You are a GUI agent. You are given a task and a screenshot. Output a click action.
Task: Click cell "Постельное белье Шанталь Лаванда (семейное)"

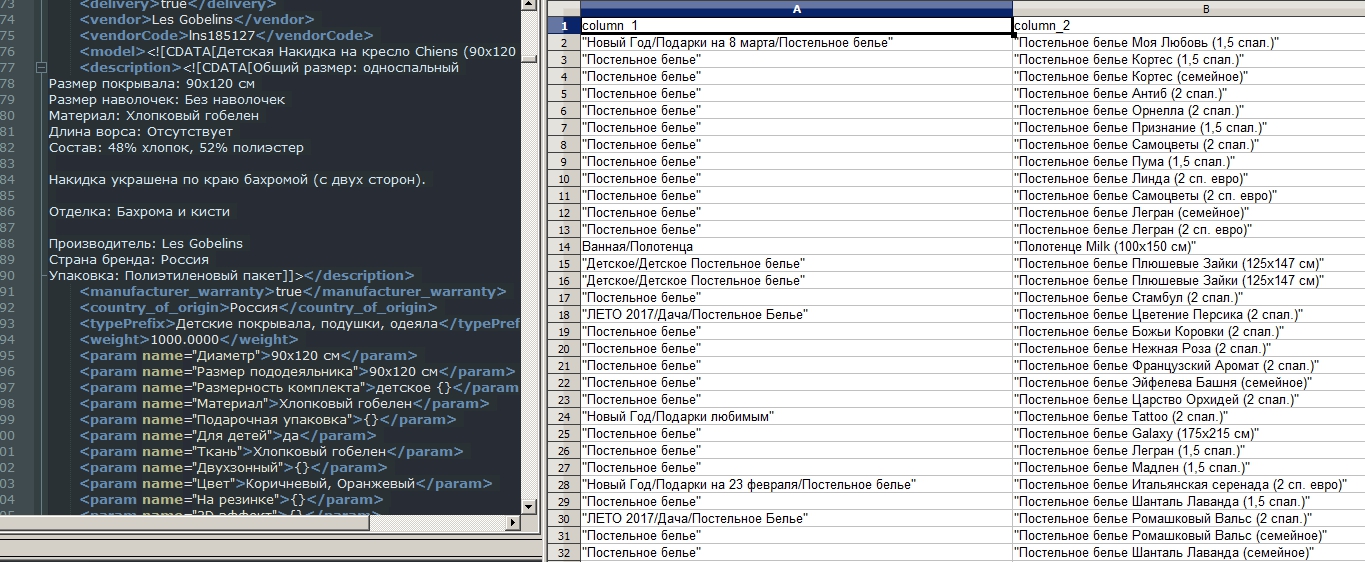pyautogui.click(x=1189, y=553)
